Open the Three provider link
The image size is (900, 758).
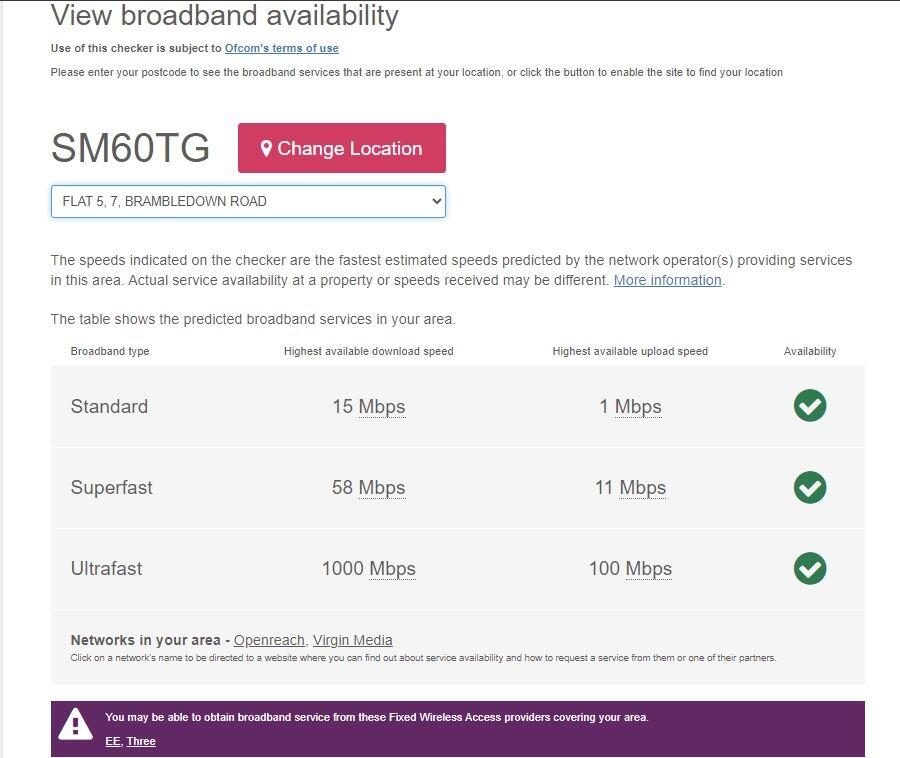pyautogui.click(x=141, y=741)
